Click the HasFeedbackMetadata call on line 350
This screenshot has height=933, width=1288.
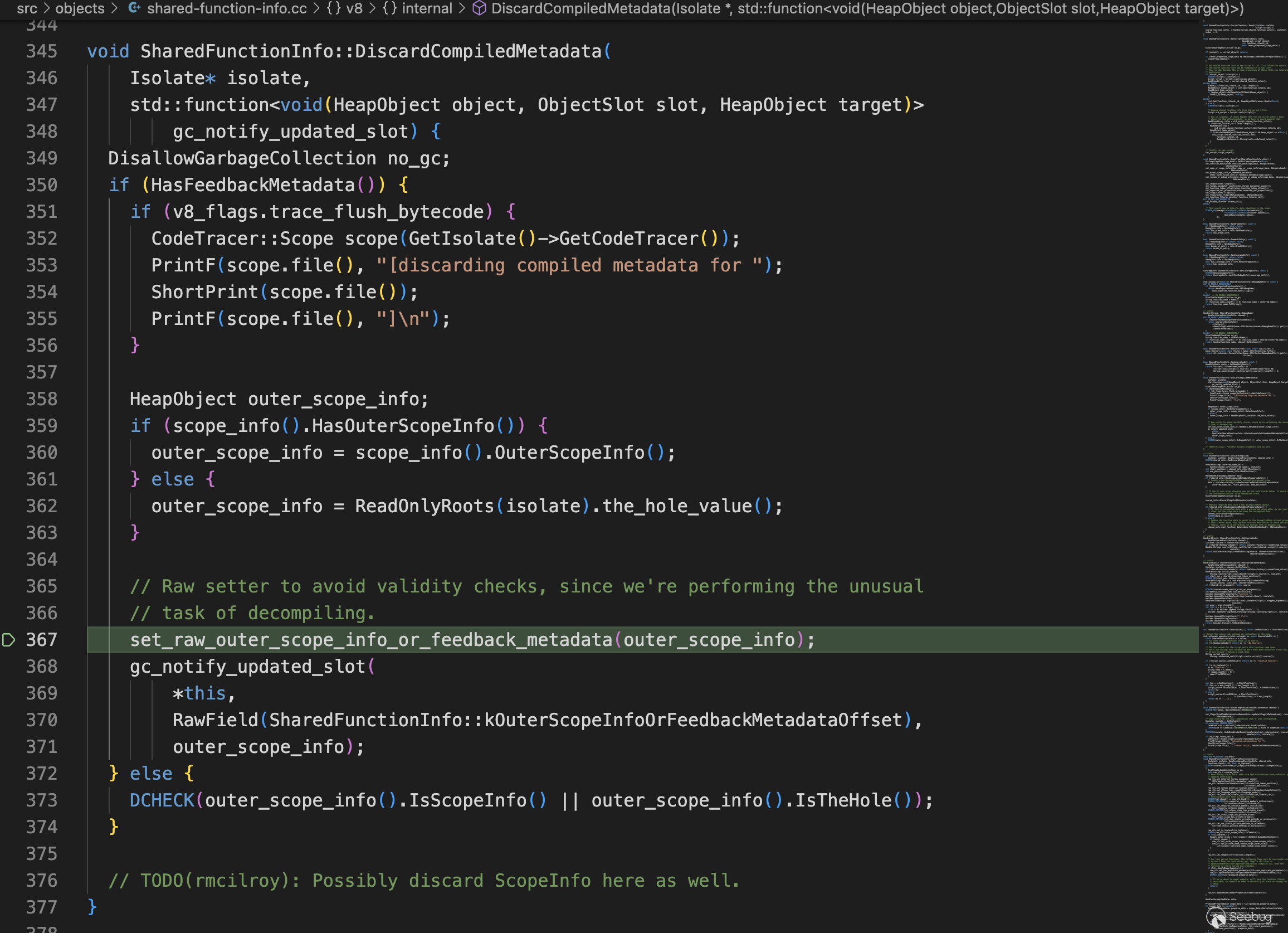click(253, 184)
